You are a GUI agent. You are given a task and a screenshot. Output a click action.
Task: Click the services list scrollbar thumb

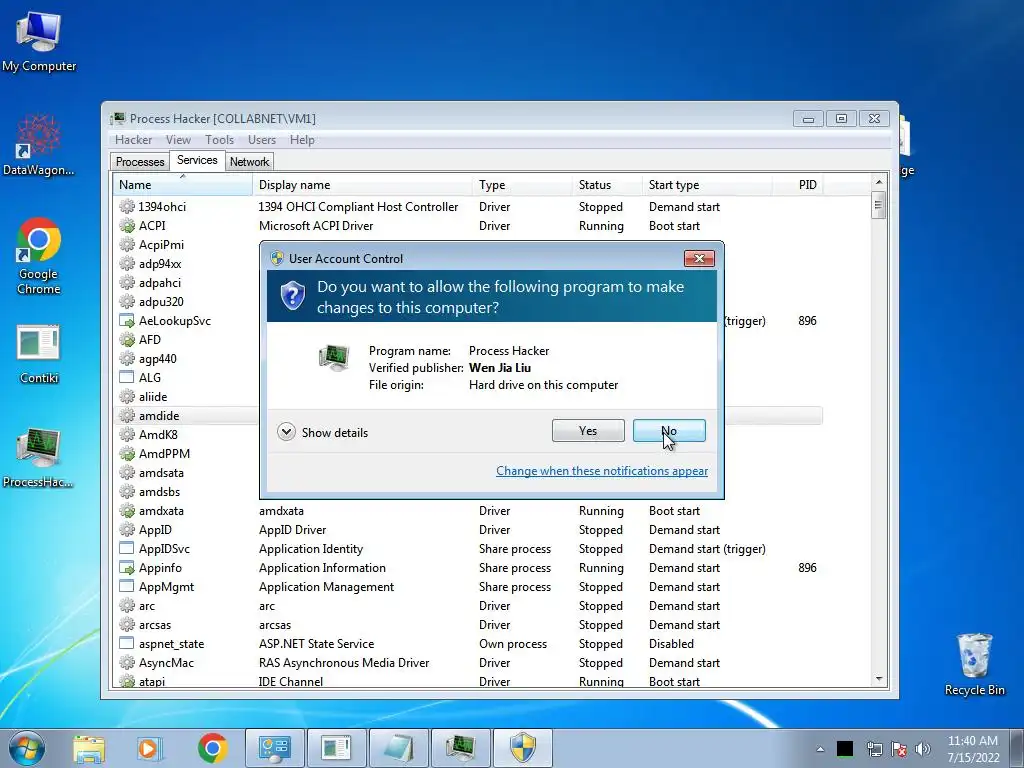tap(878, 205)
